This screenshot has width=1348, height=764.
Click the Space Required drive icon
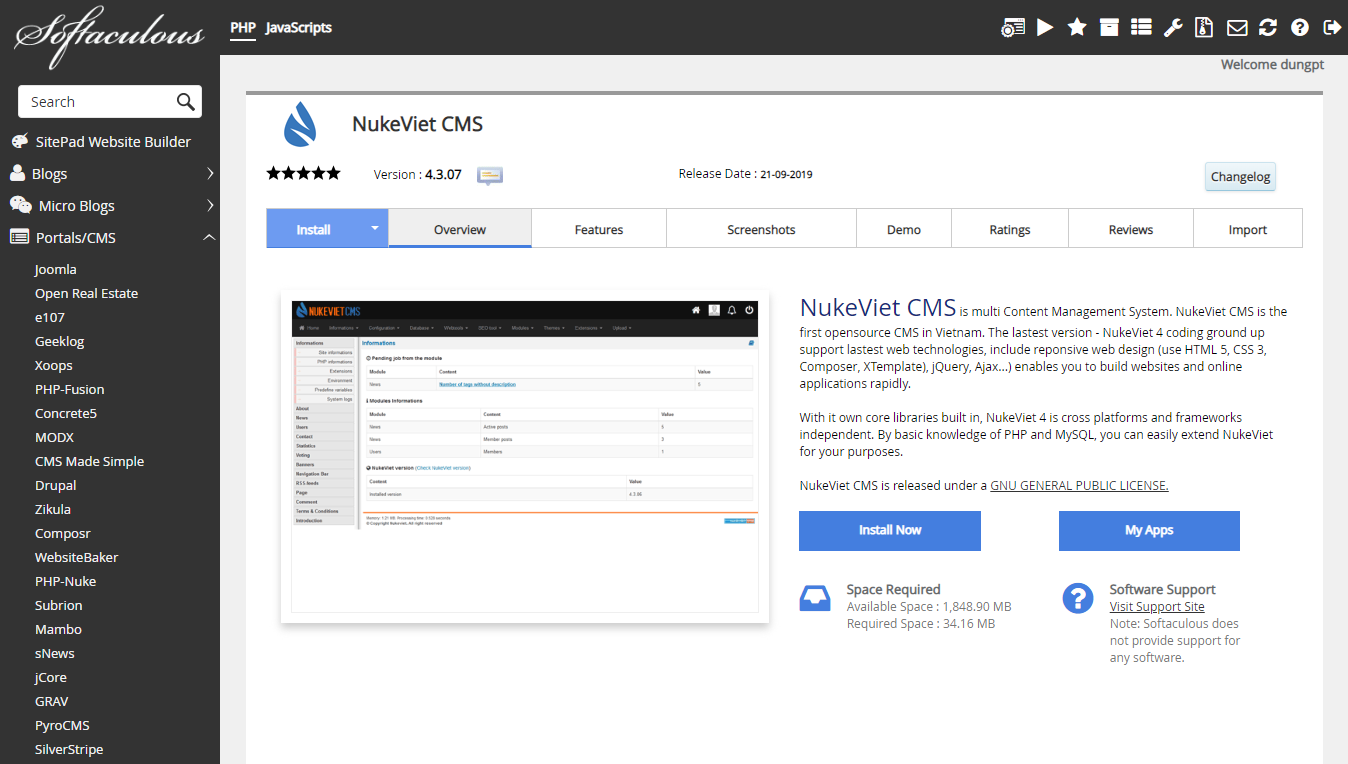(815, 598)
